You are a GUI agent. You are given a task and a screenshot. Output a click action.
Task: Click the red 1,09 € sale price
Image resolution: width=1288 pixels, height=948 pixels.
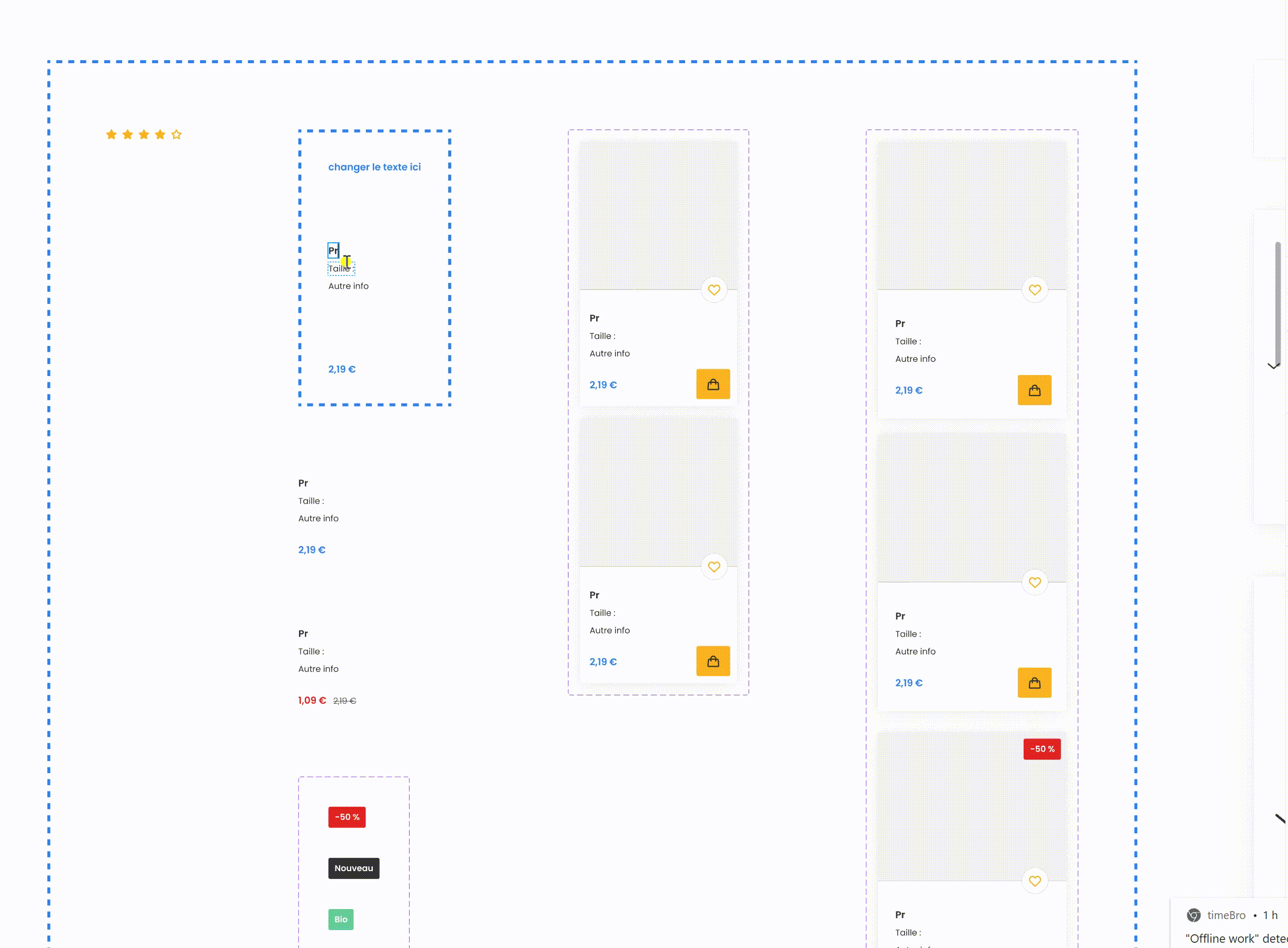[x=312, y=700]
